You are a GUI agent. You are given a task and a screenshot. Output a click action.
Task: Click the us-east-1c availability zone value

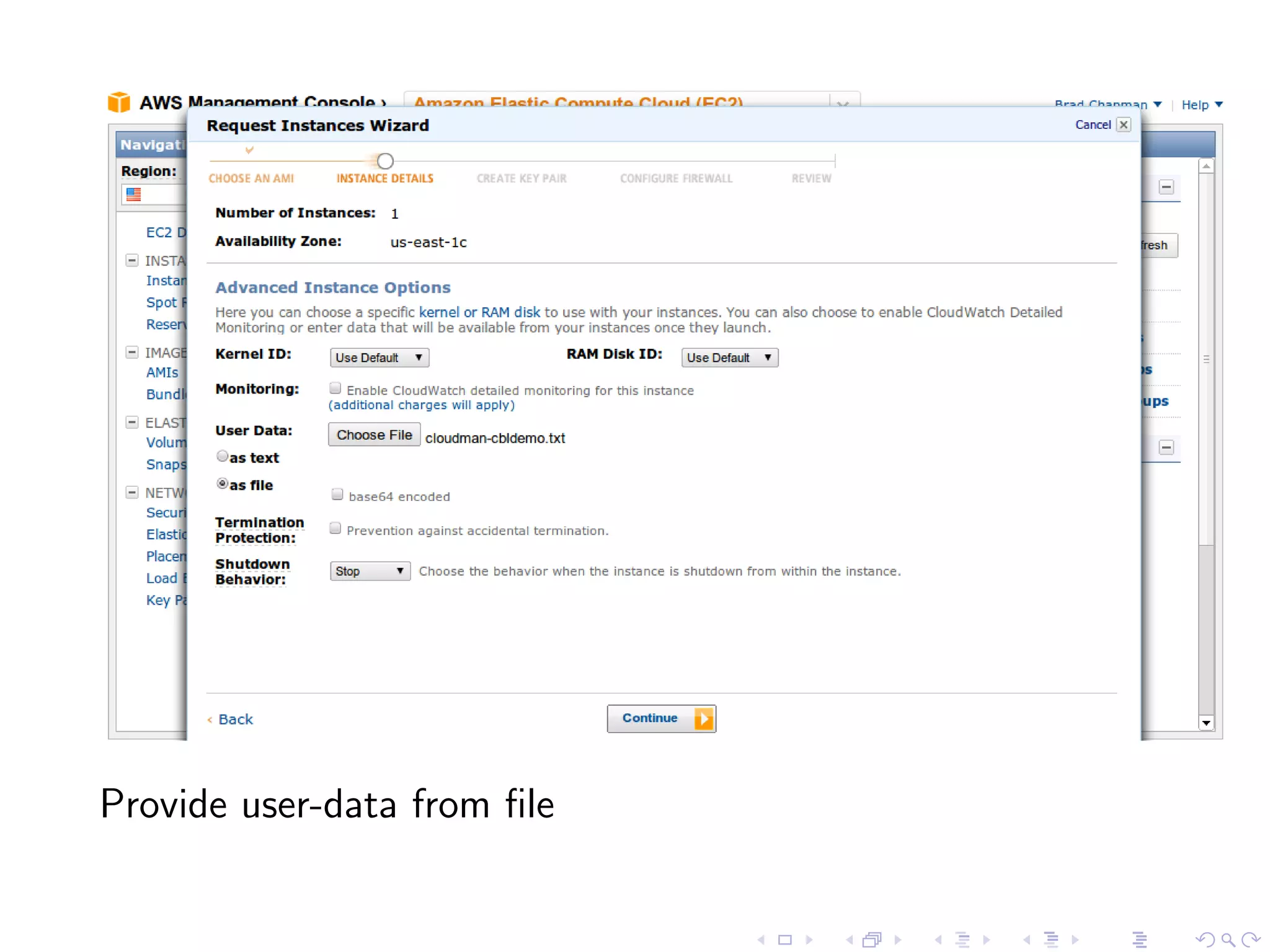pos(429,242)
